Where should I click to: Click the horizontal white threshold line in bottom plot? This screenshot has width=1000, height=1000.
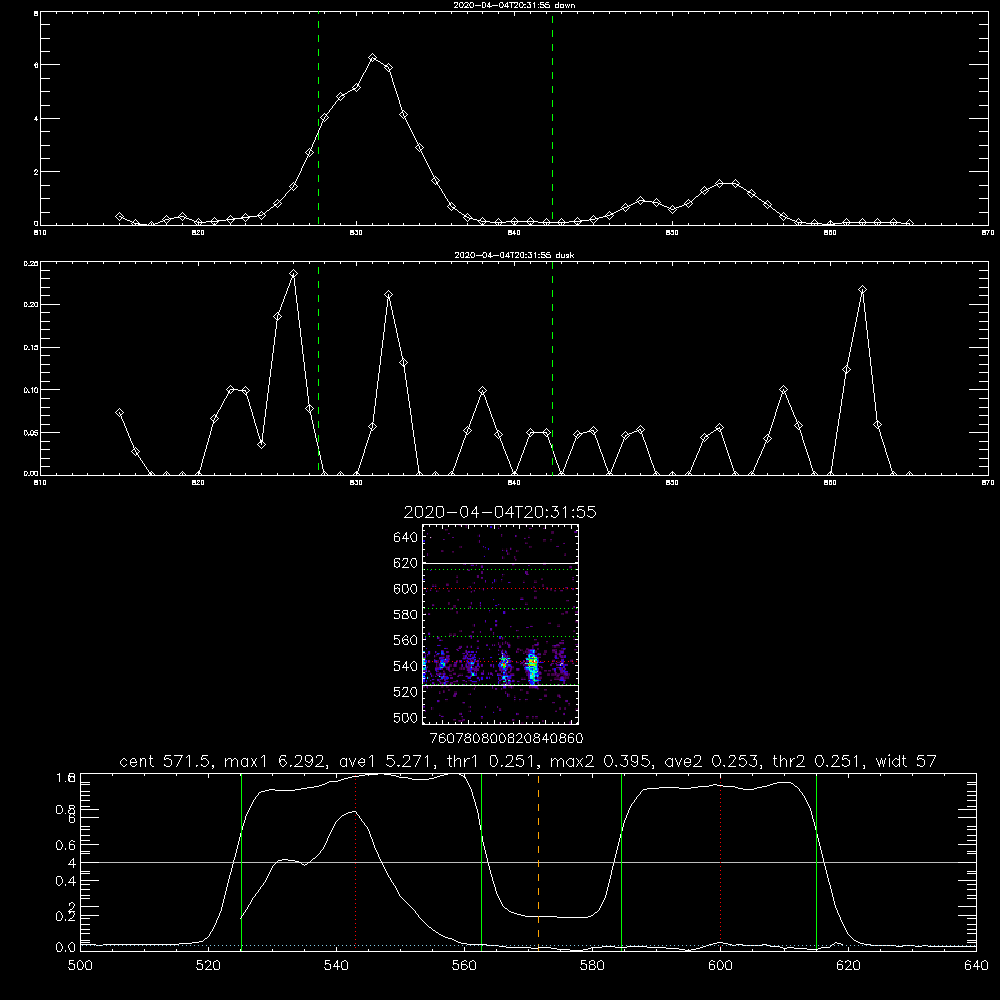pyautogui.click(x=528, y=862)
